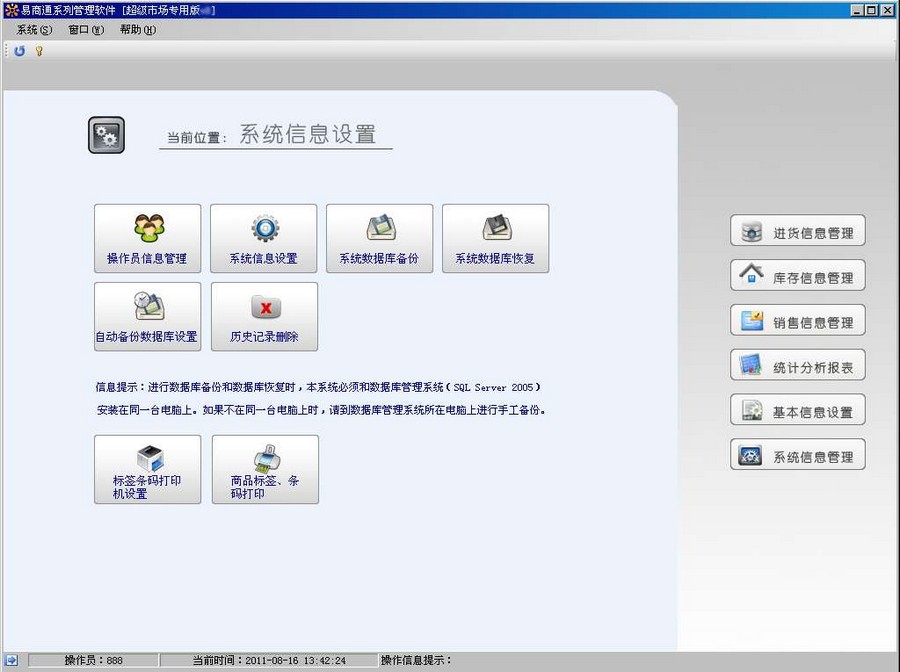Open 商品标签、条码打印 label printing
Image resolution: width=900 pixels, height=672 pixels.
[x=265, y=469]
